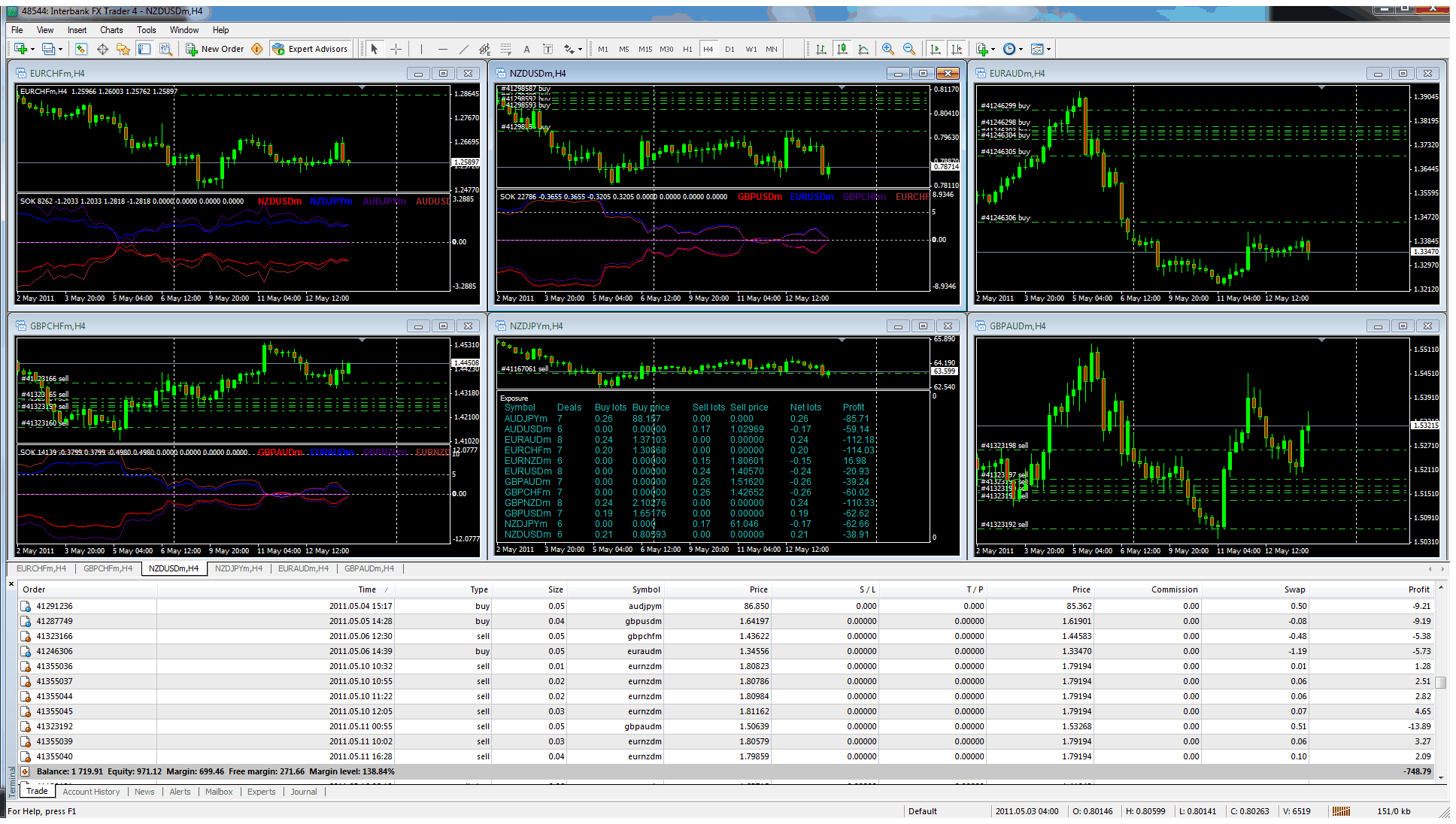This screenshot has width=1456, height=824.
Task: Open the Tools menu
Action: (147, 30)
